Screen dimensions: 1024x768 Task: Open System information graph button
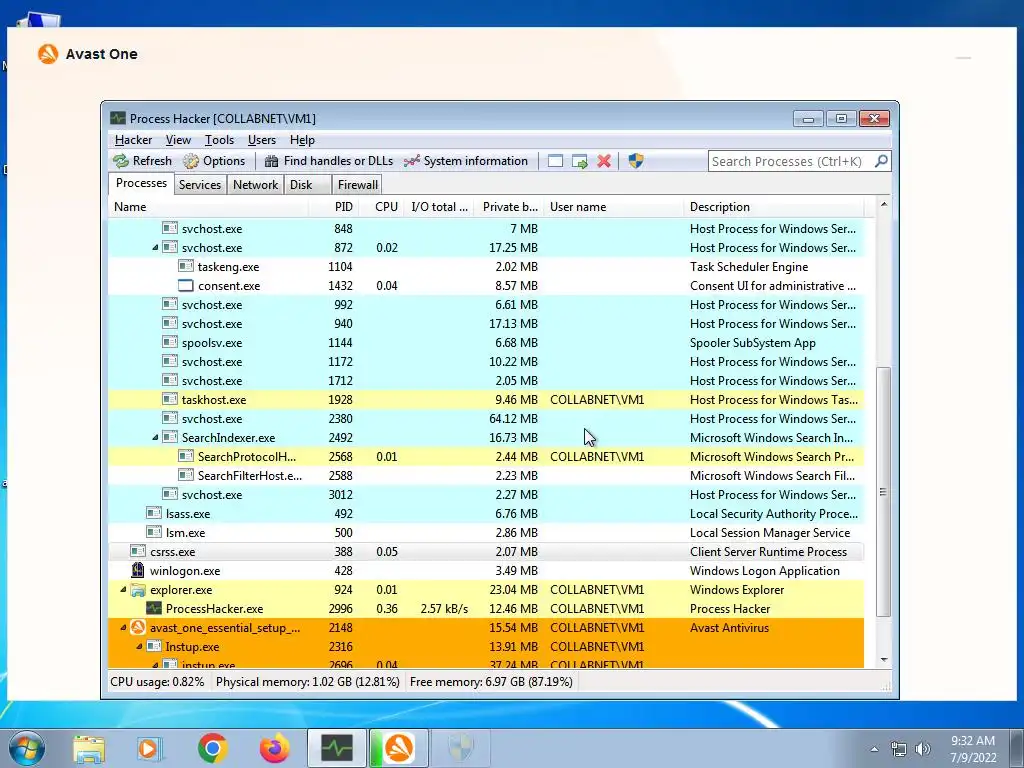[x=465, y=161]
